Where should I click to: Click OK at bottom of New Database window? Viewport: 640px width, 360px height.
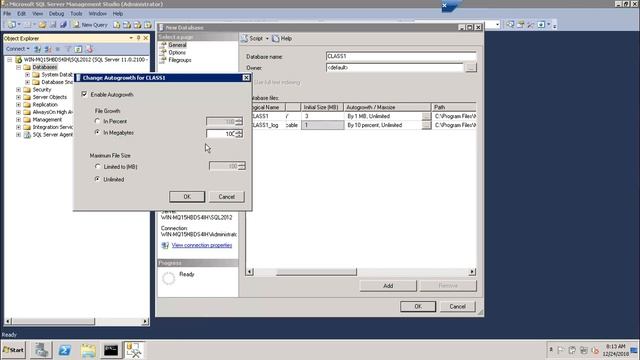point(418,307)
